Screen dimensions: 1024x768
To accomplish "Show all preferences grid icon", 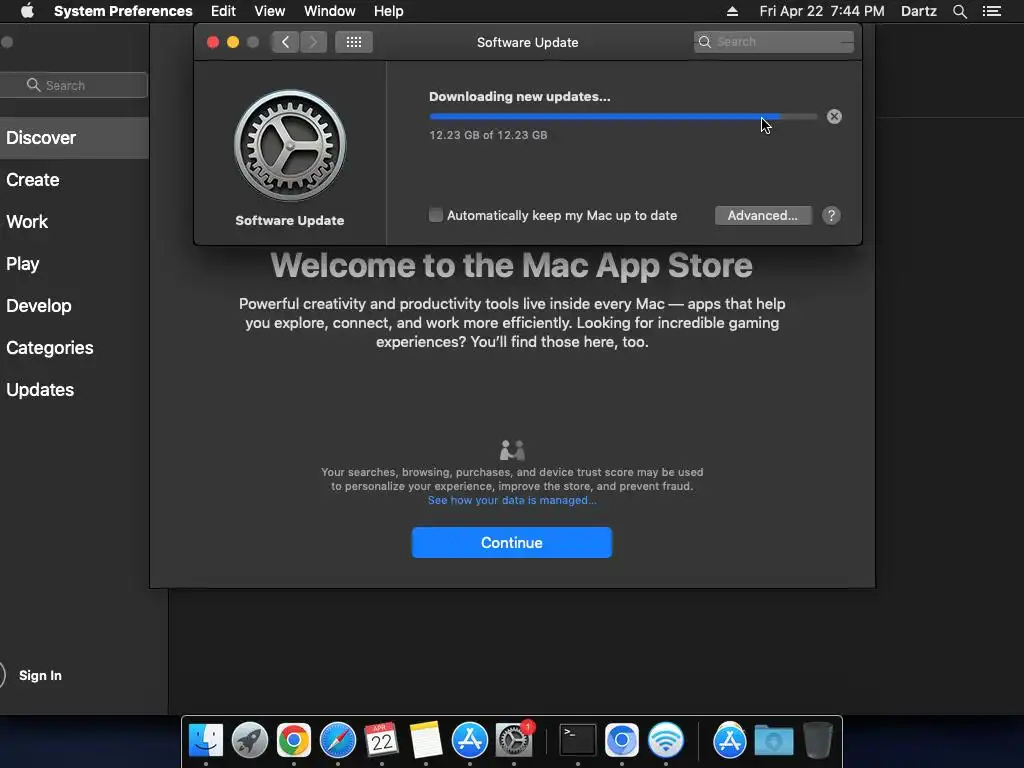I will point(354,42).
